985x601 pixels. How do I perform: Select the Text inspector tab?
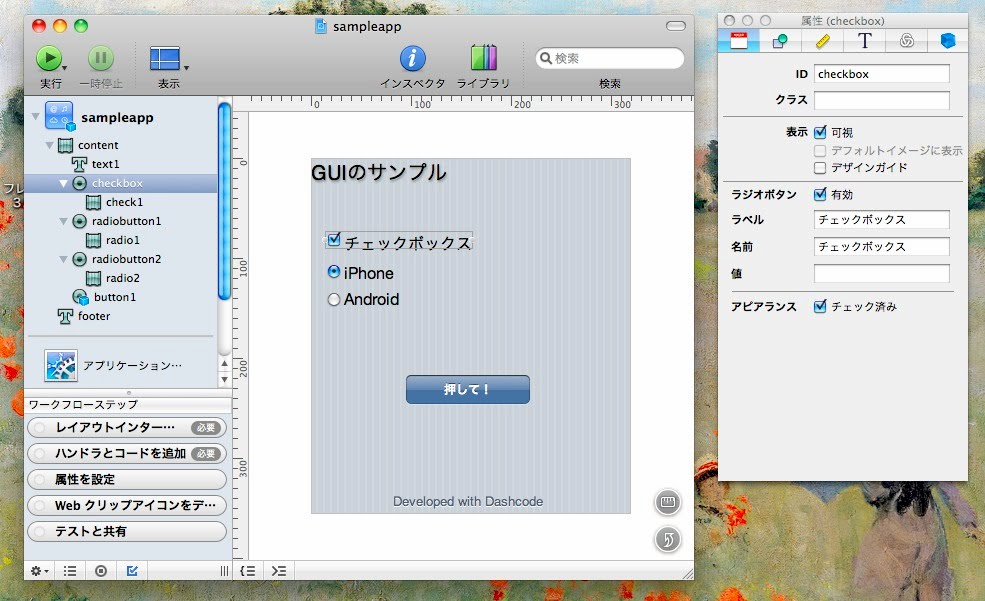point(865,41)
